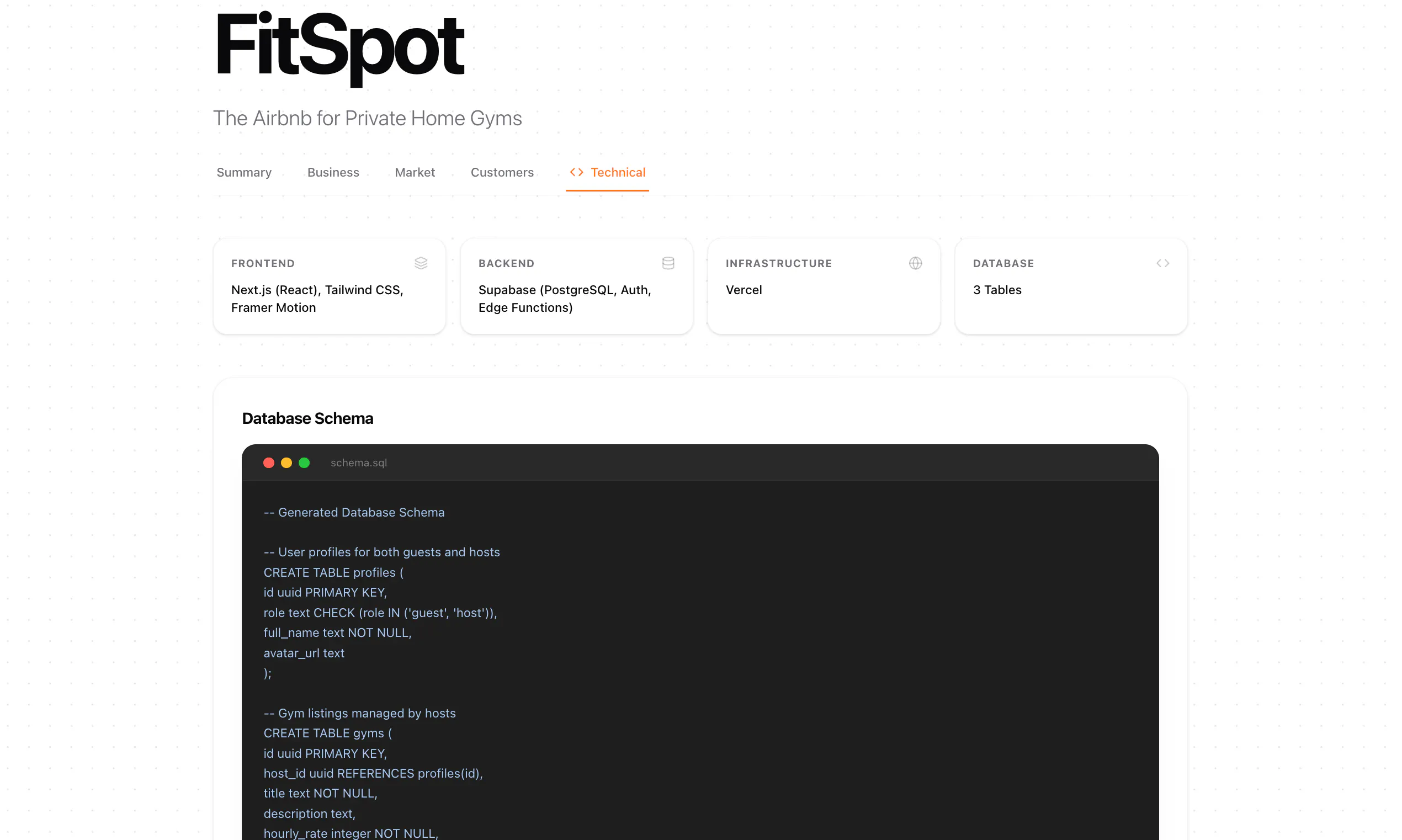Click the INFRASTRUCTURE card label

(779, 264)
